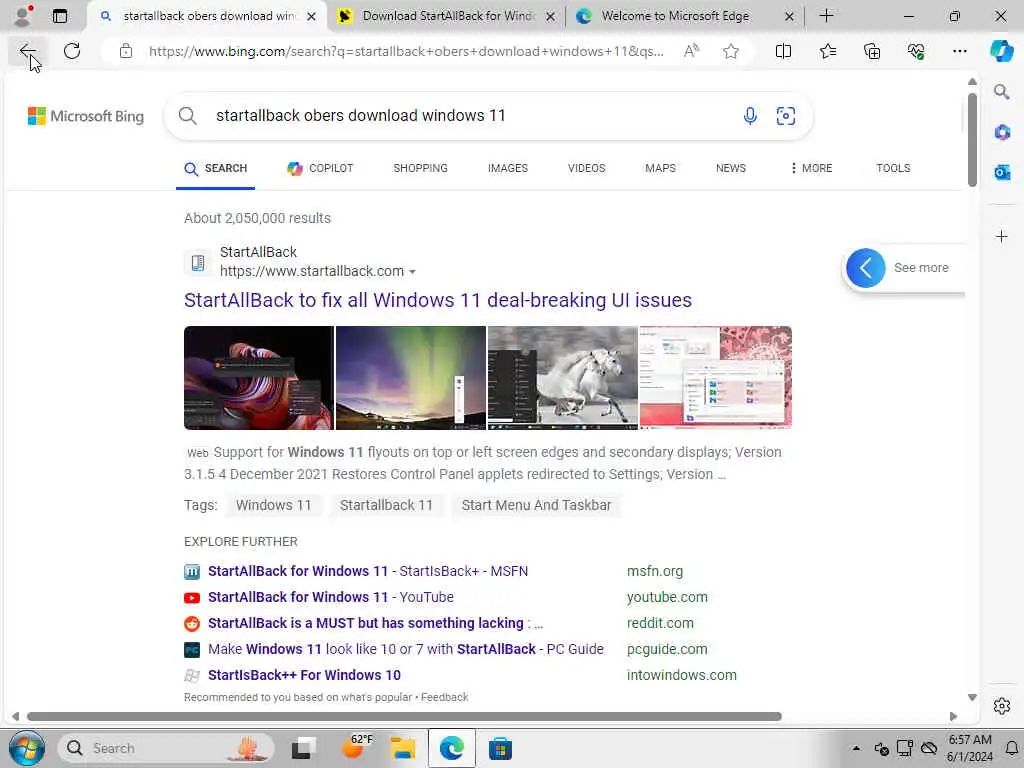The width and height of the screenshot is (1024, 768).
Task: Add this page to favorites star
Action: coord(731,51)
